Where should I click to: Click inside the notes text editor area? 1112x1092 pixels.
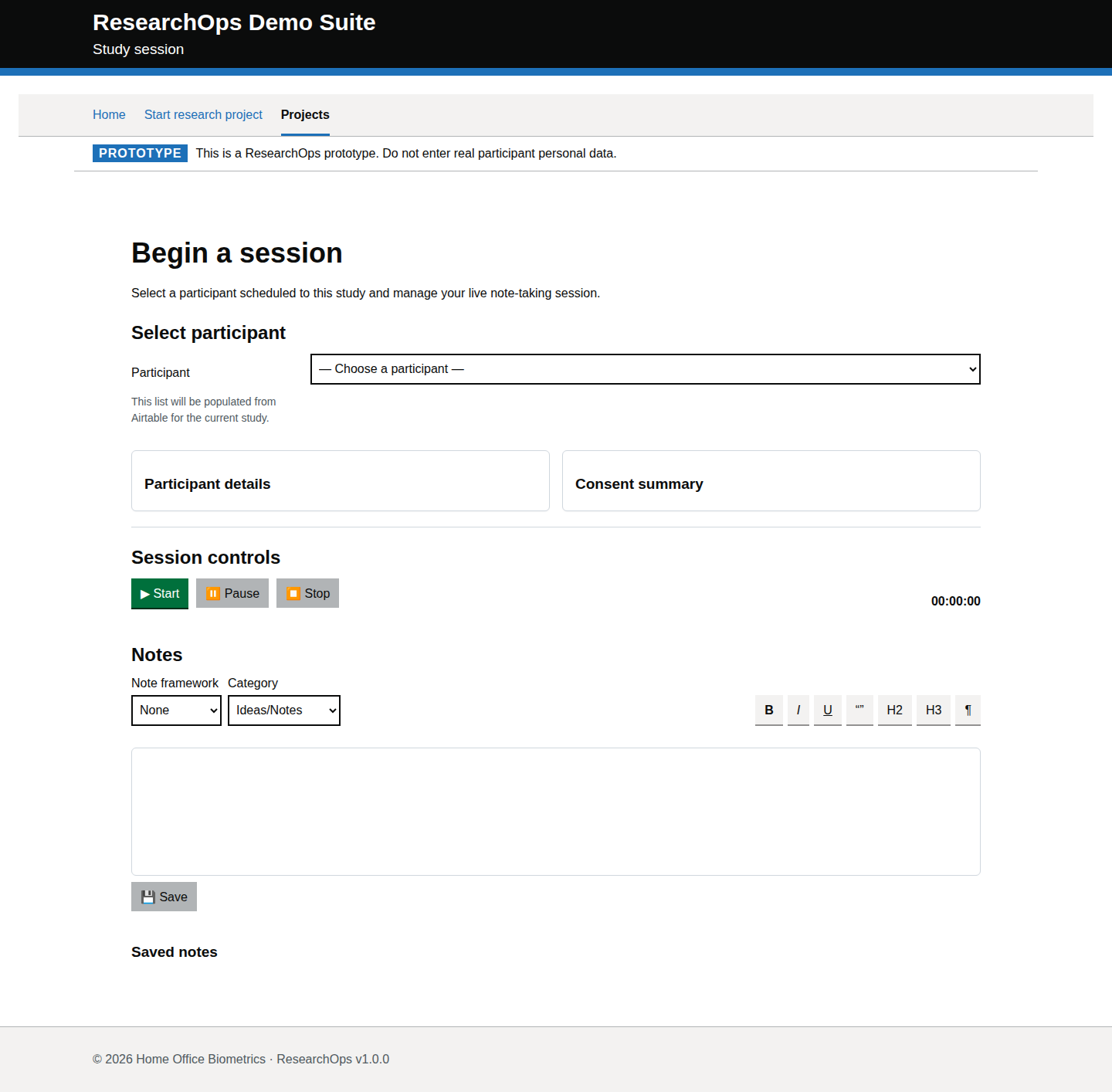coord(555,811)
